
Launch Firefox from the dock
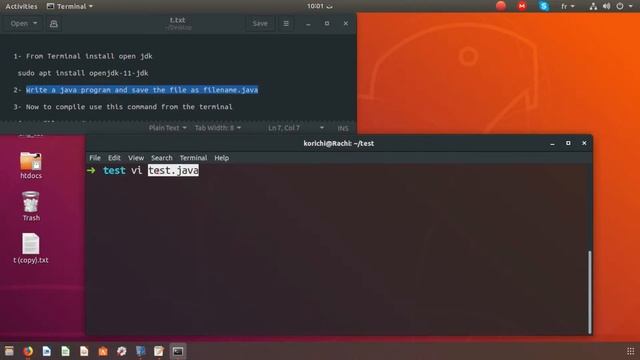click(x=28, y=351)
